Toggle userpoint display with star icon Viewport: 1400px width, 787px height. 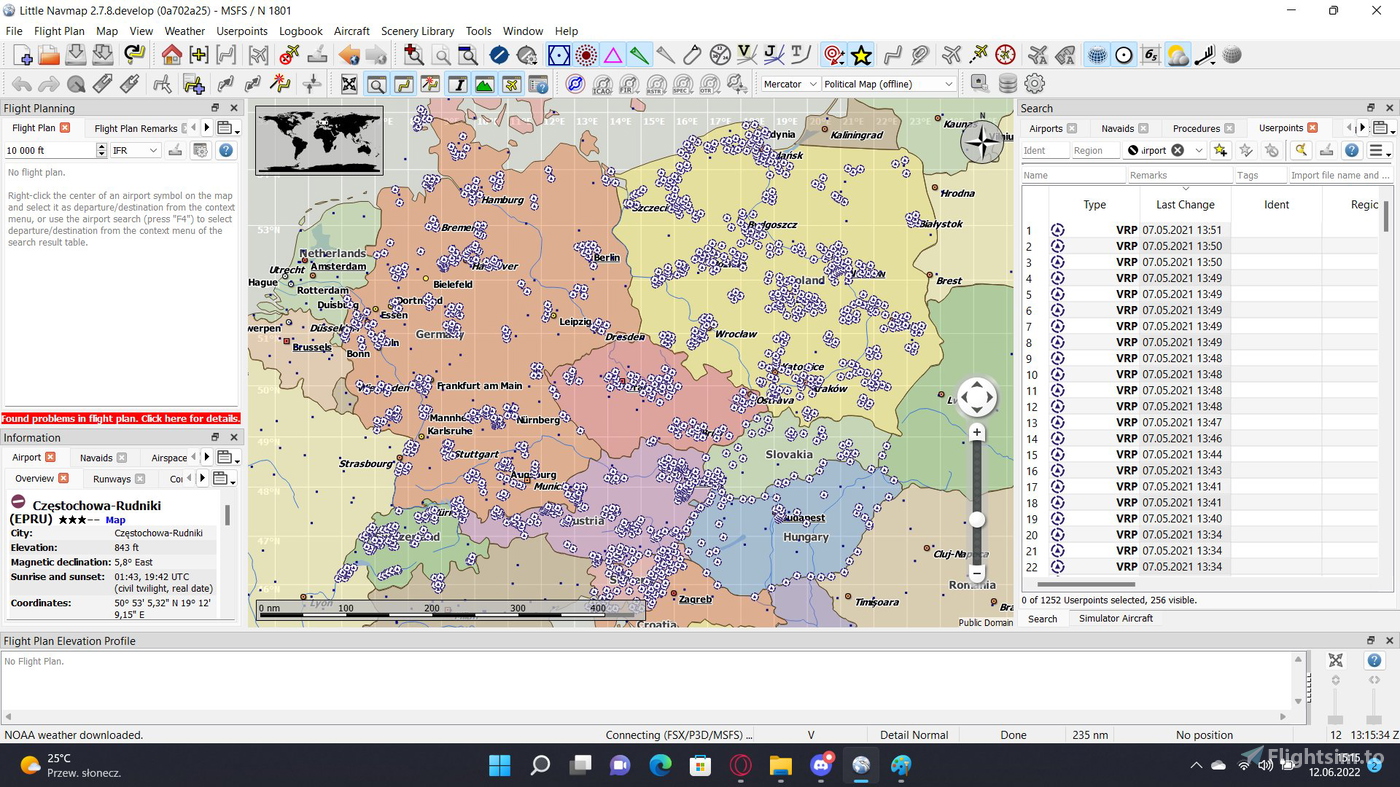click(x=861, y=55)
